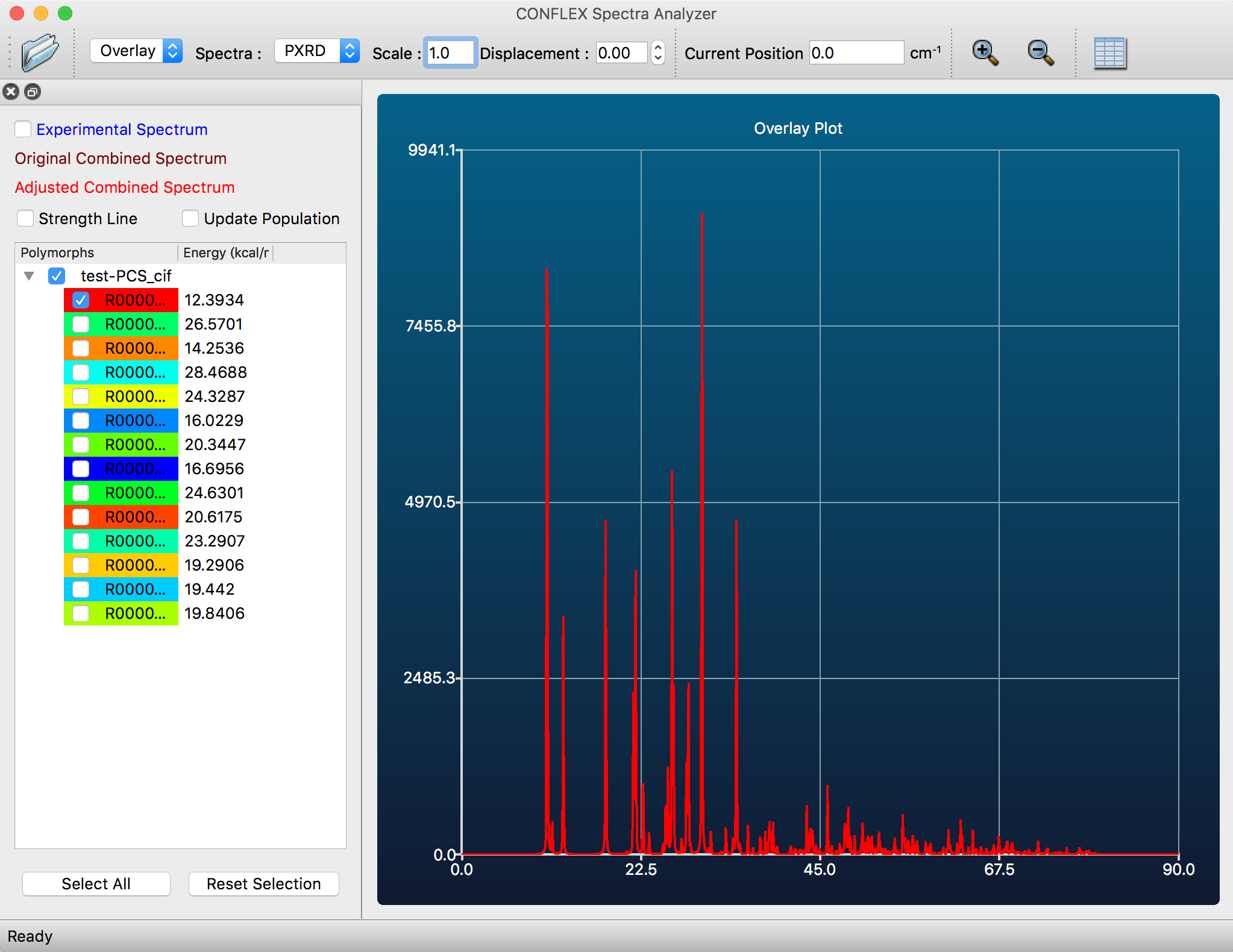Select the Original Combined Spectrum label
The height and width of the screenshot is (952, 1233).
coord(120,158)
